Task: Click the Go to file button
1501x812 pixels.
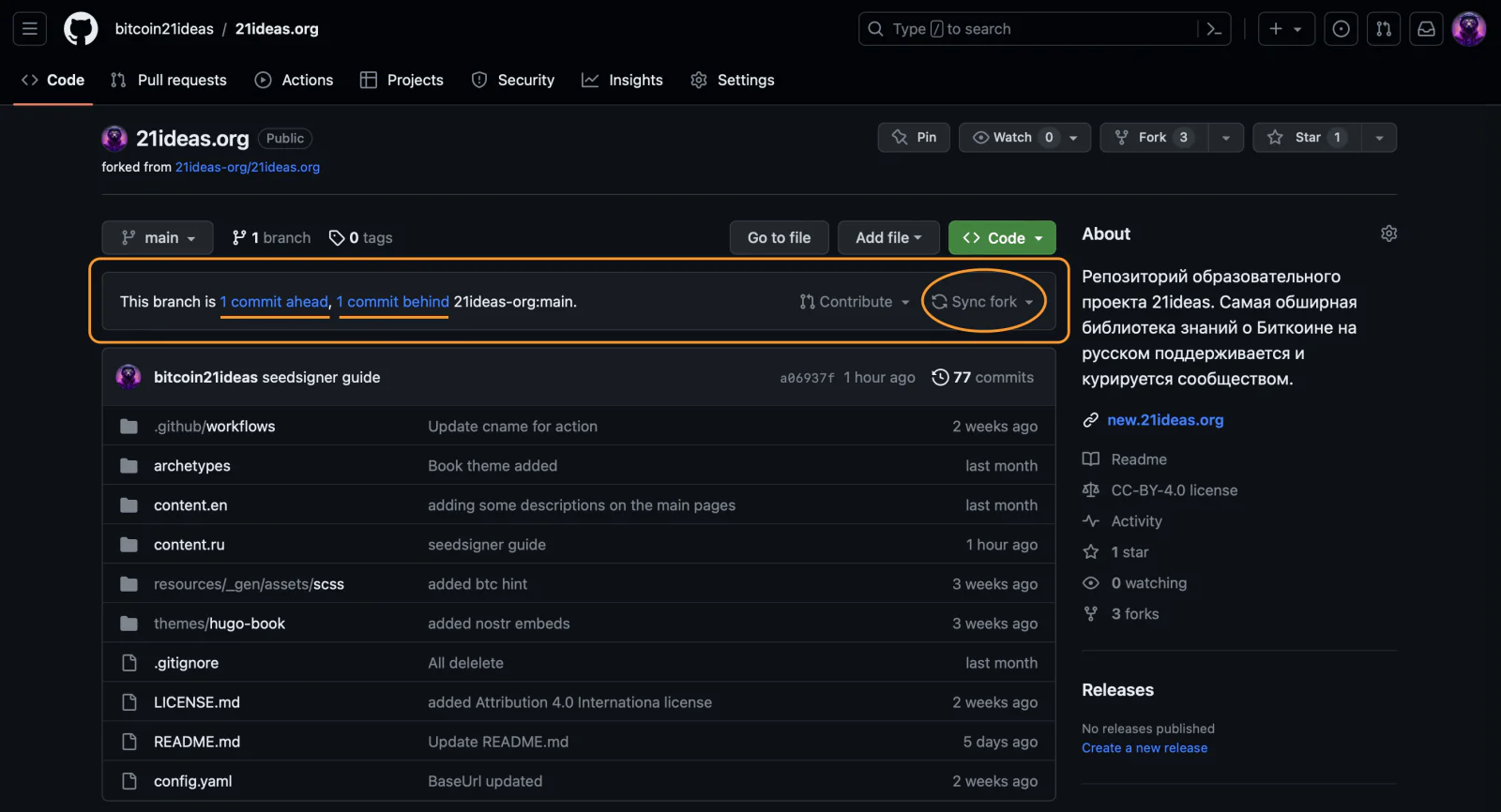Action: 780,238
